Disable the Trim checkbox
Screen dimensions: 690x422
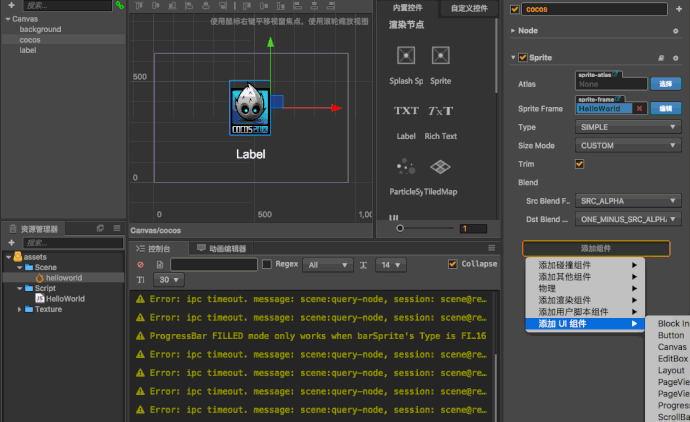pos(579,164)
